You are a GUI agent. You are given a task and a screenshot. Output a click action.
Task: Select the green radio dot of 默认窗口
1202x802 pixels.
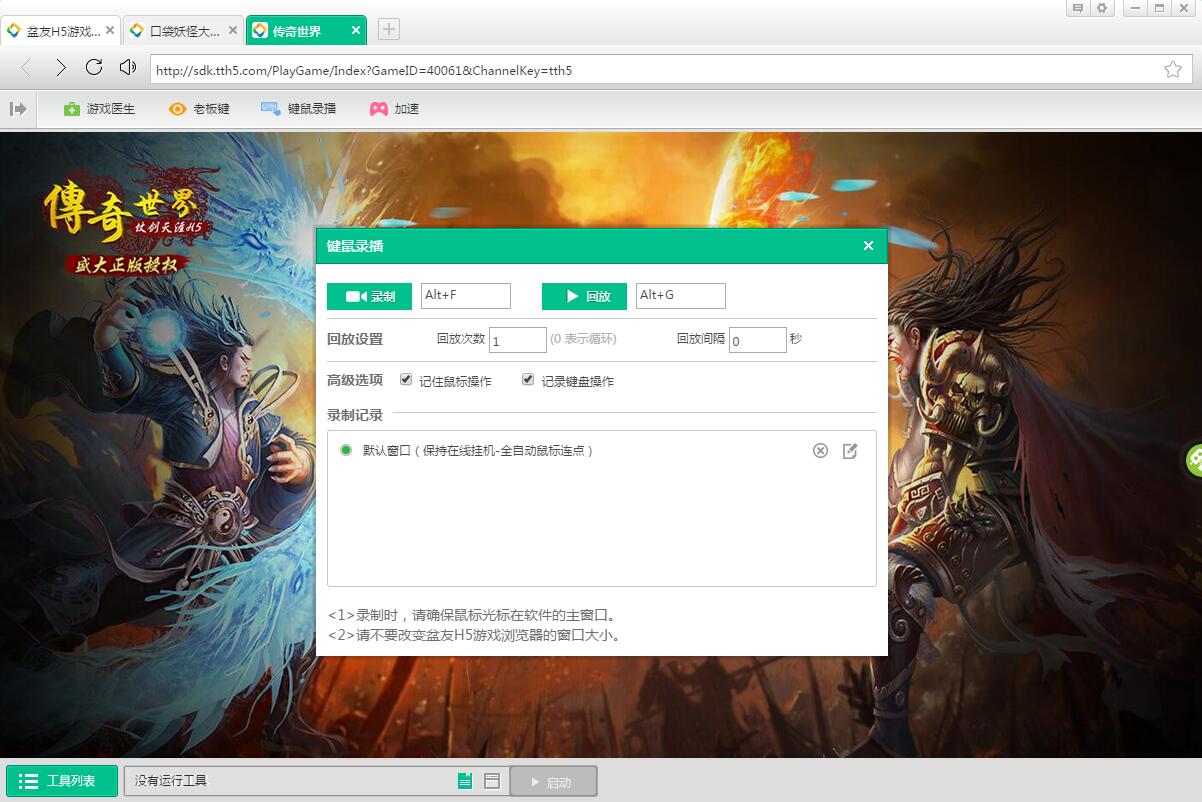click(346, 450)
